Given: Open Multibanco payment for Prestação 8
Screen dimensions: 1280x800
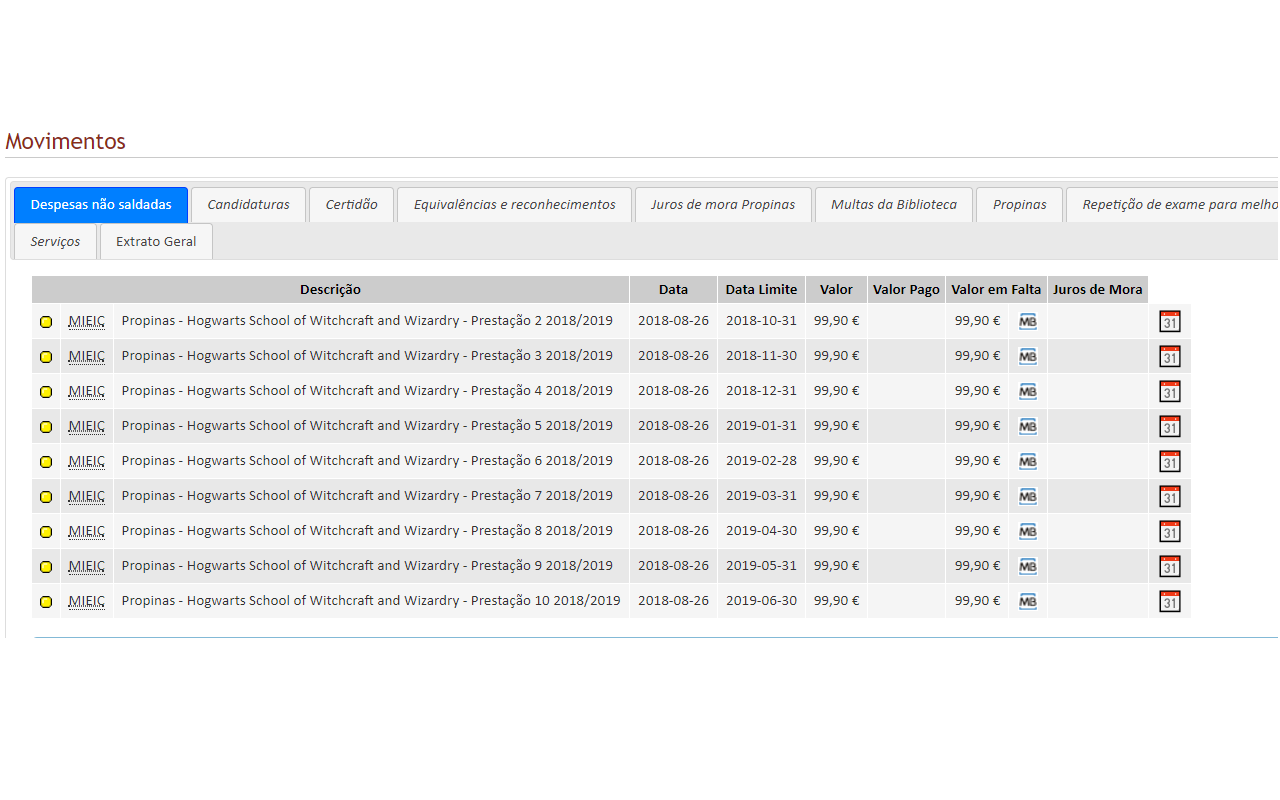Looking at the screenshot, I should click(x=1028, y=531).
